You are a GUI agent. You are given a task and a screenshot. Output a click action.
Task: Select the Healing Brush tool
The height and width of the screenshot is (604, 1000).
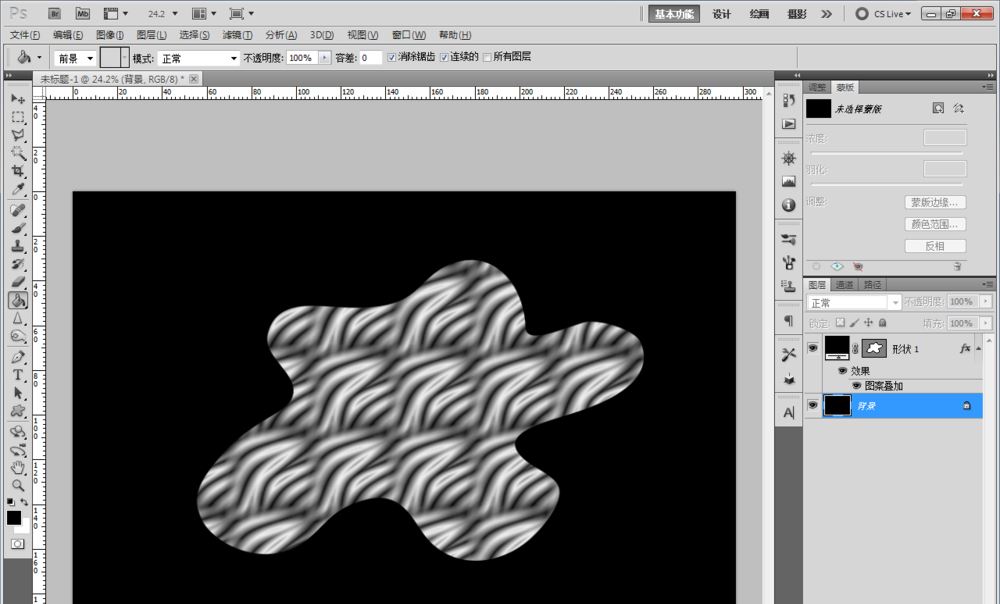pyautogui.click(x=18, y=210)
